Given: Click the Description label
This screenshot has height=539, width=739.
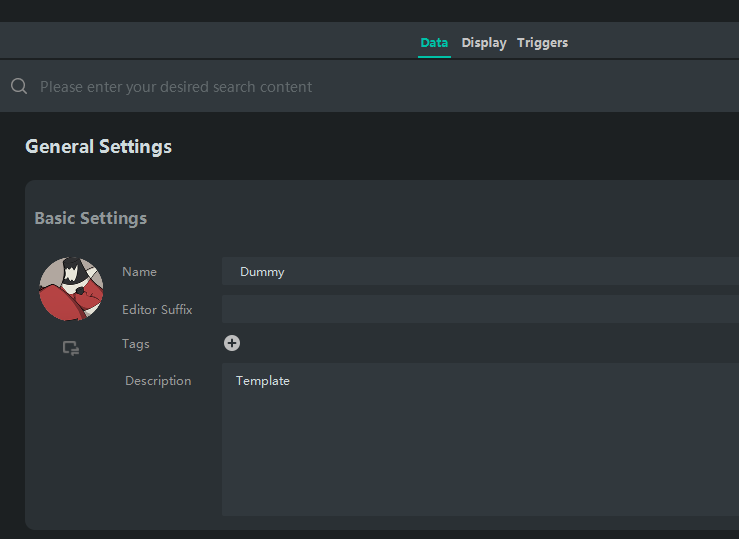Looking at the screenshot, I should (158, 381).
